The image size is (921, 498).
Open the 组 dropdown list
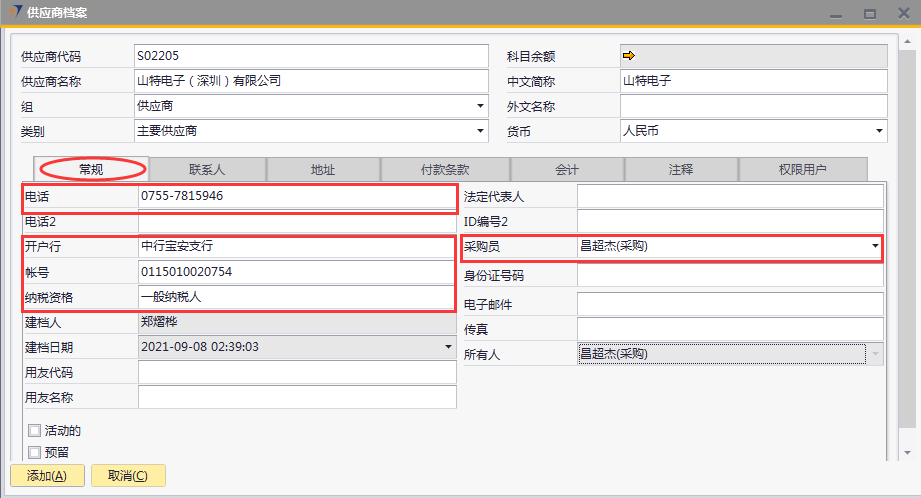[x=480, y=106]
